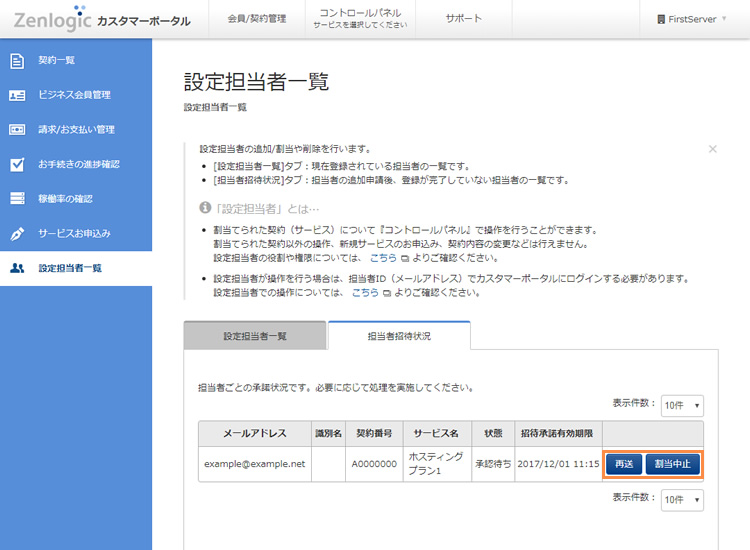Click 再送 button for example@example.net

tap(624, 464)
